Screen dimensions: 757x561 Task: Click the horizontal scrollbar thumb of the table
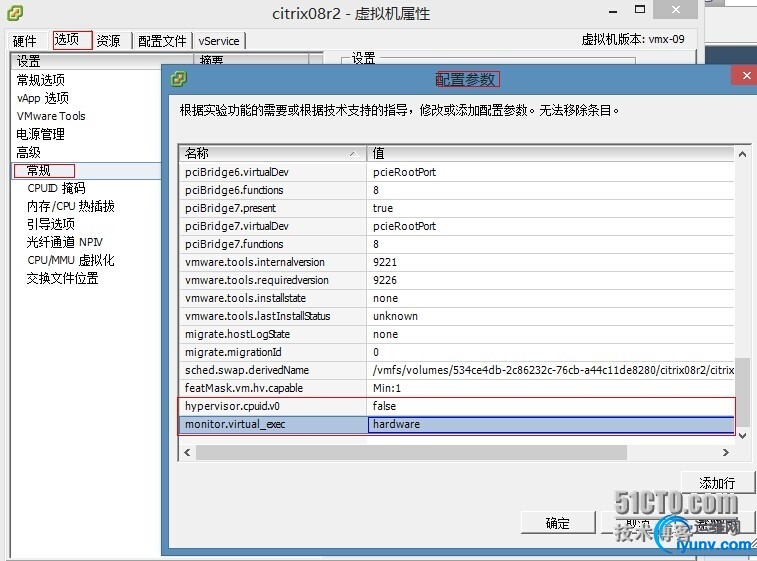pyautogui.click(x=411, y=453)
